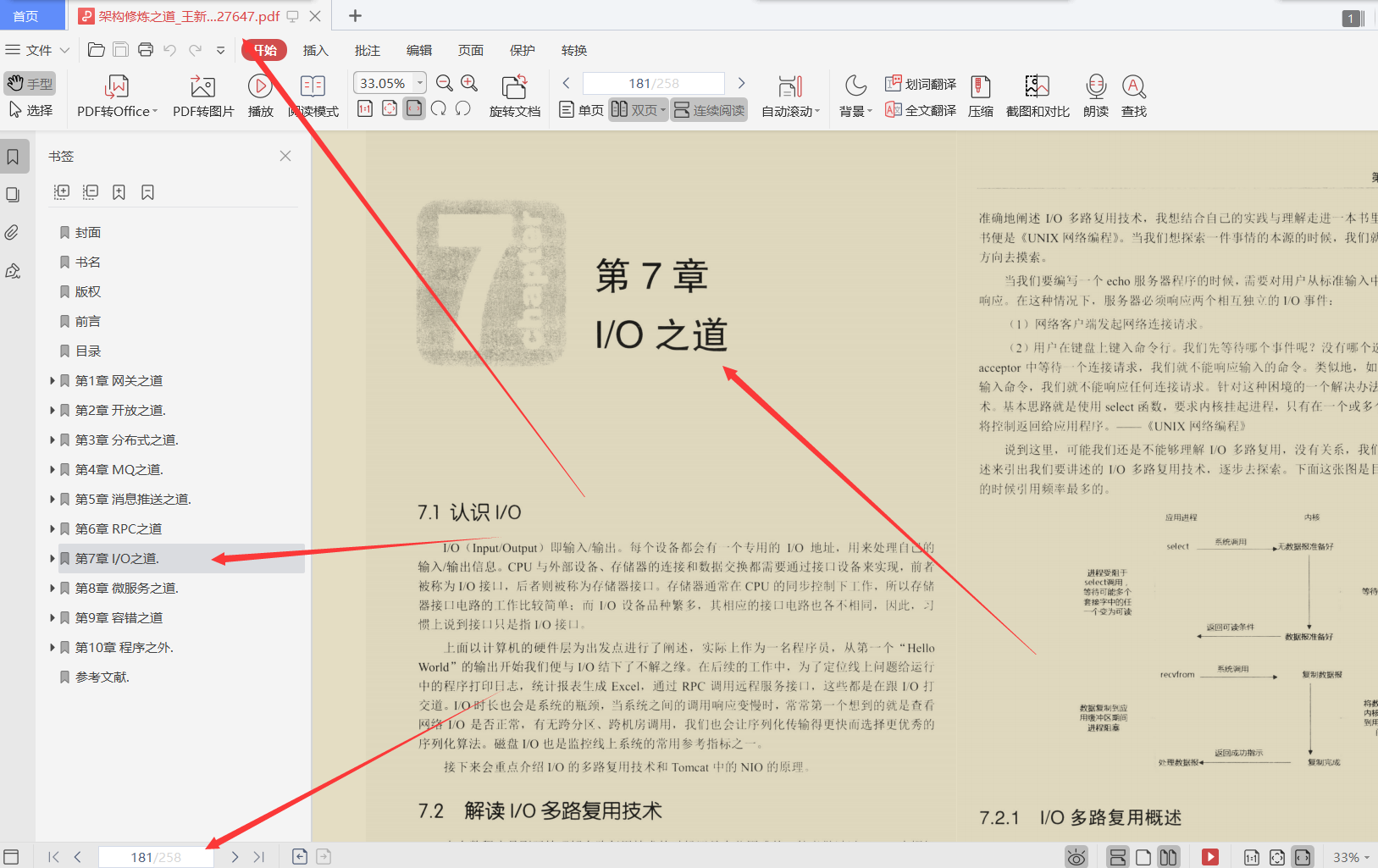
Task: Click 全文翻译 full text translation
Action: [x=921, y=110]
